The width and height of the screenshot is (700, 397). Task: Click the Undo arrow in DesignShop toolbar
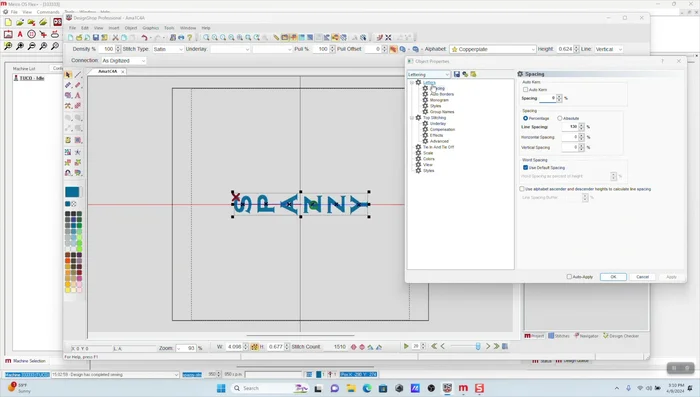(x=144, y=38)
